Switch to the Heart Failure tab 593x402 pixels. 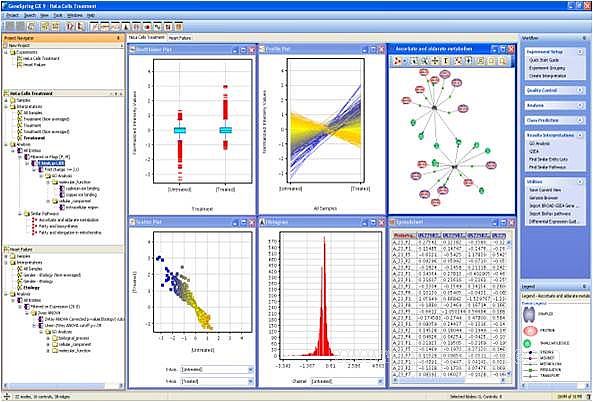click(x=180, y=38)
